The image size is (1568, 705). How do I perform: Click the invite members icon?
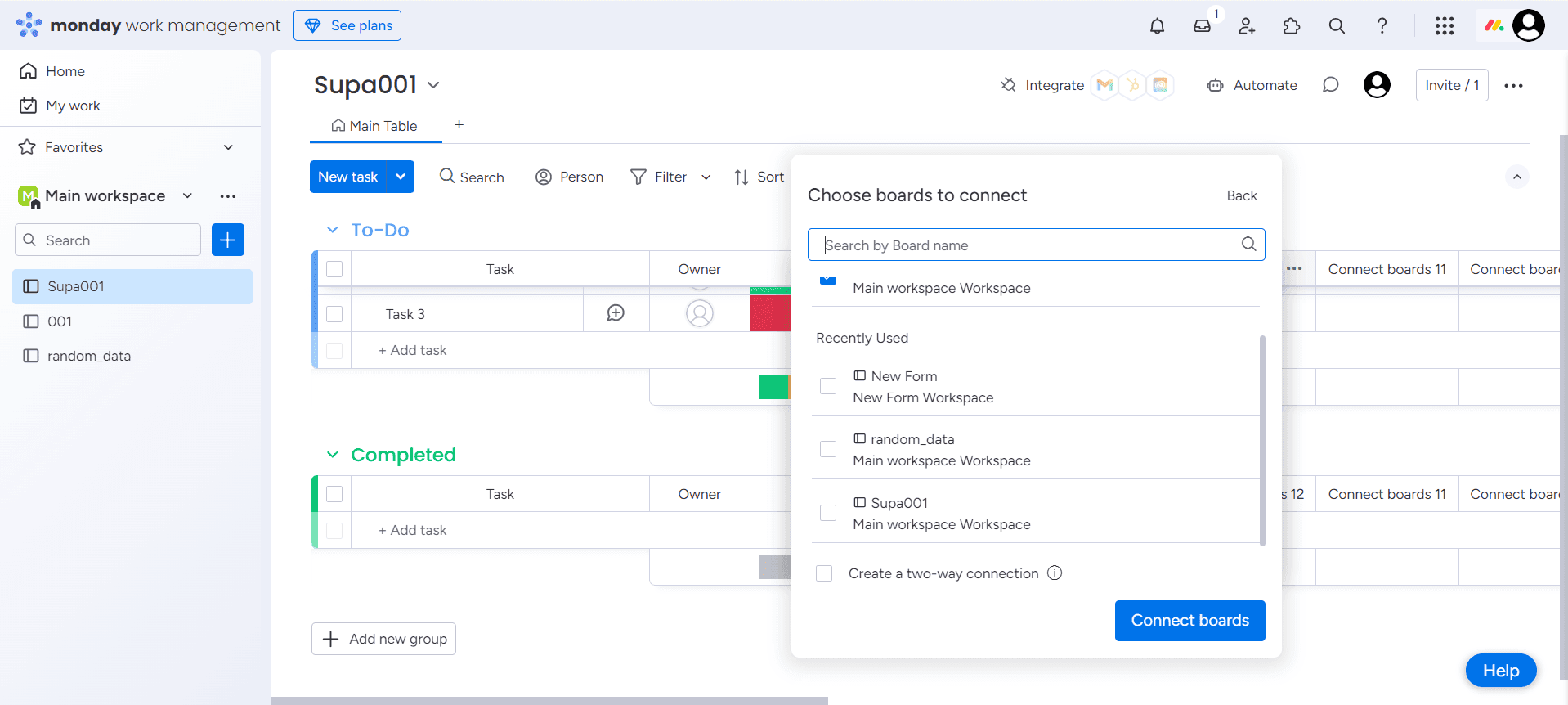(1247, 26)
